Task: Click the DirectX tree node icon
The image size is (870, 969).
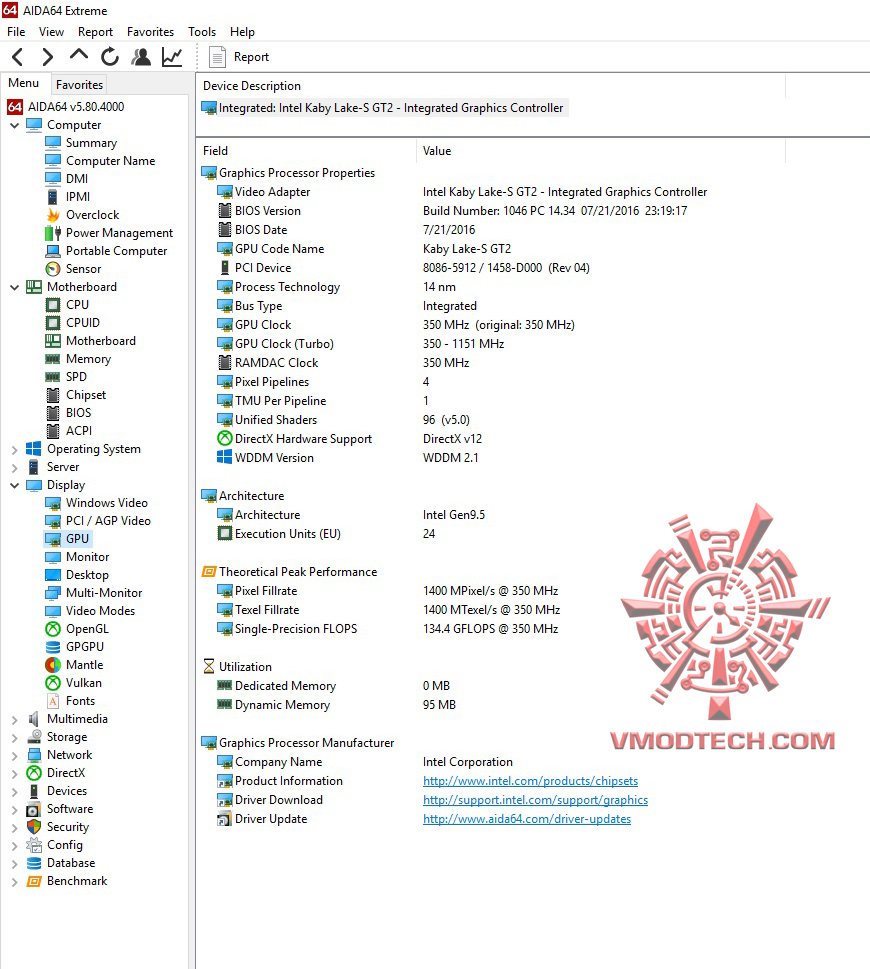Action: point(34,773)
